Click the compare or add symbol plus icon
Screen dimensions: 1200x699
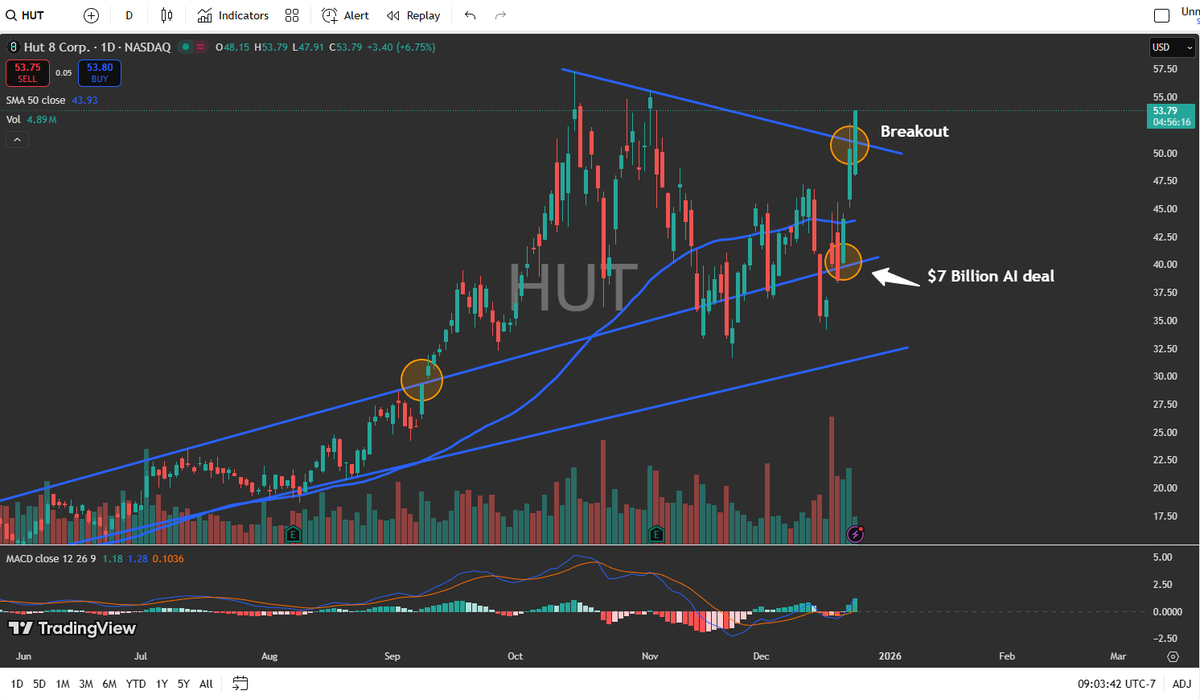[91, 15]
